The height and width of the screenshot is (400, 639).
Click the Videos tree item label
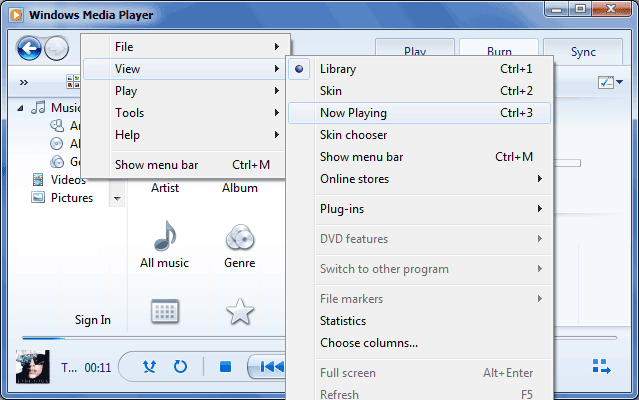click(68, 180)
